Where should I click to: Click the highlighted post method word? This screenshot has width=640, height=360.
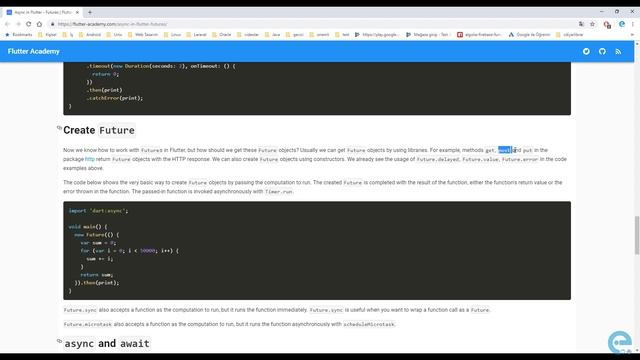tap(504, 150)
